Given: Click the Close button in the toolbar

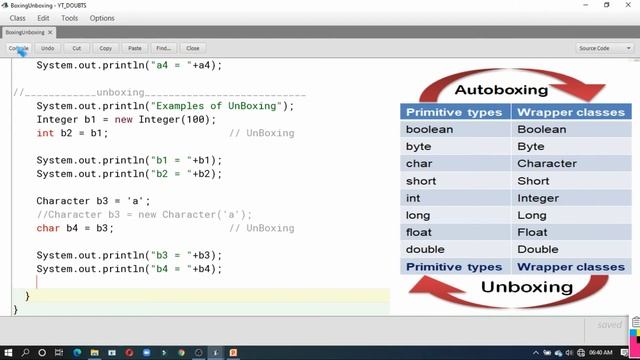Looking at the screenshot, I should point(193,48).
